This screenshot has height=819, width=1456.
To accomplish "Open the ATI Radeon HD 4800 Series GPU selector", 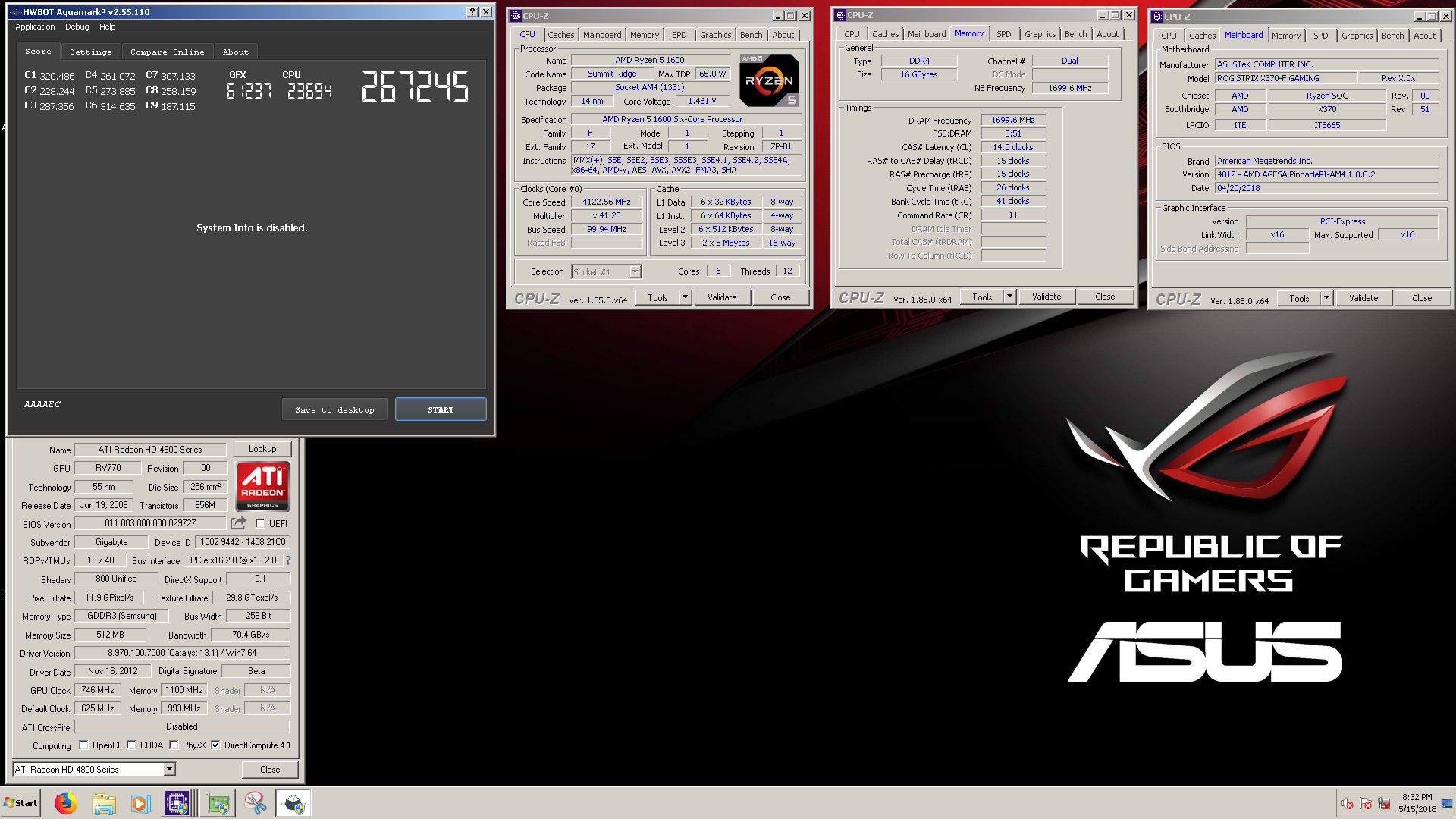I will (95, 770).
